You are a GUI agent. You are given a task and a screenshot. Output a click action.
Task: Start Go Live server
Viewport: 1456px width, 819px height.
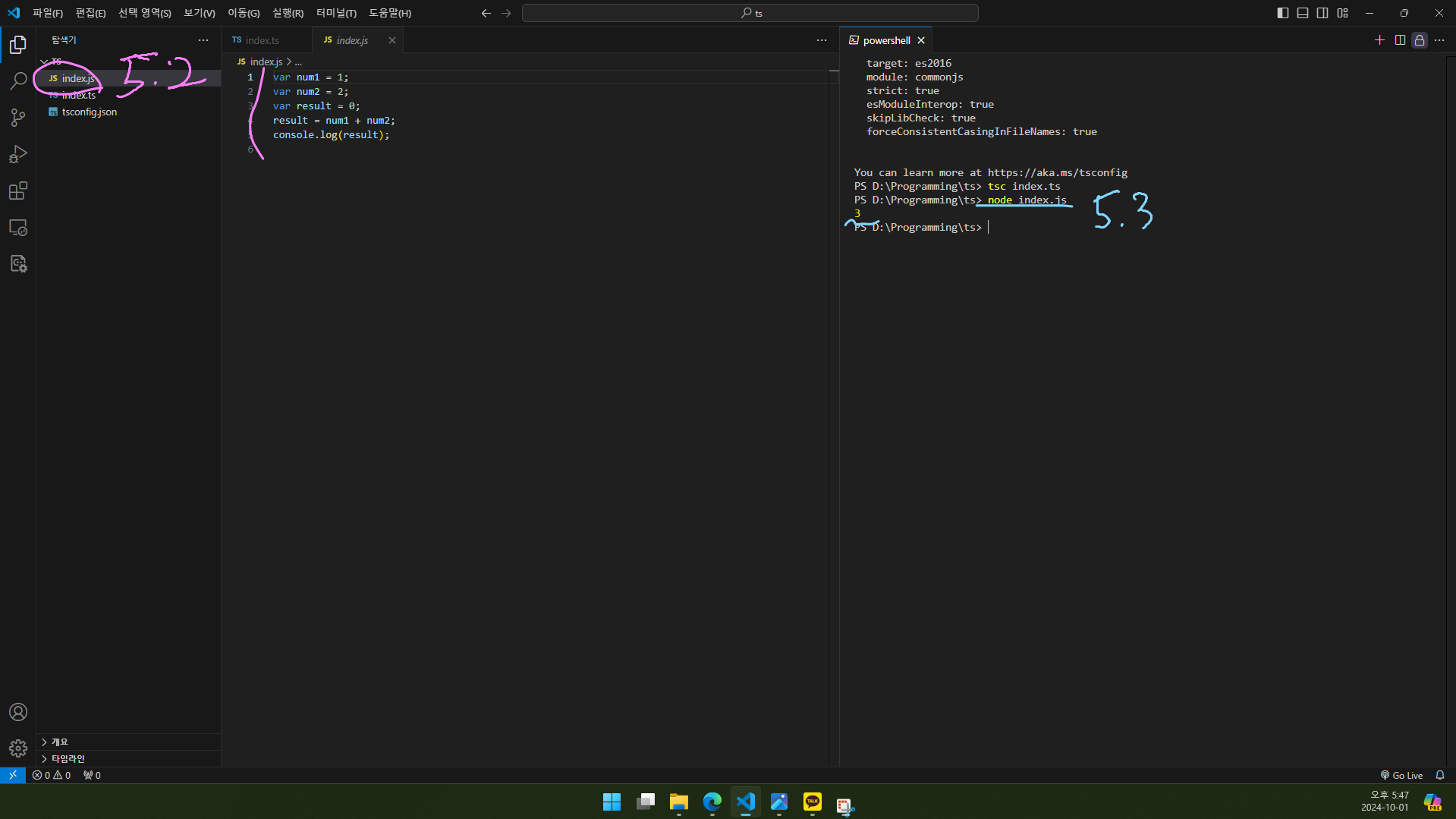click(x=1401, y=775)
